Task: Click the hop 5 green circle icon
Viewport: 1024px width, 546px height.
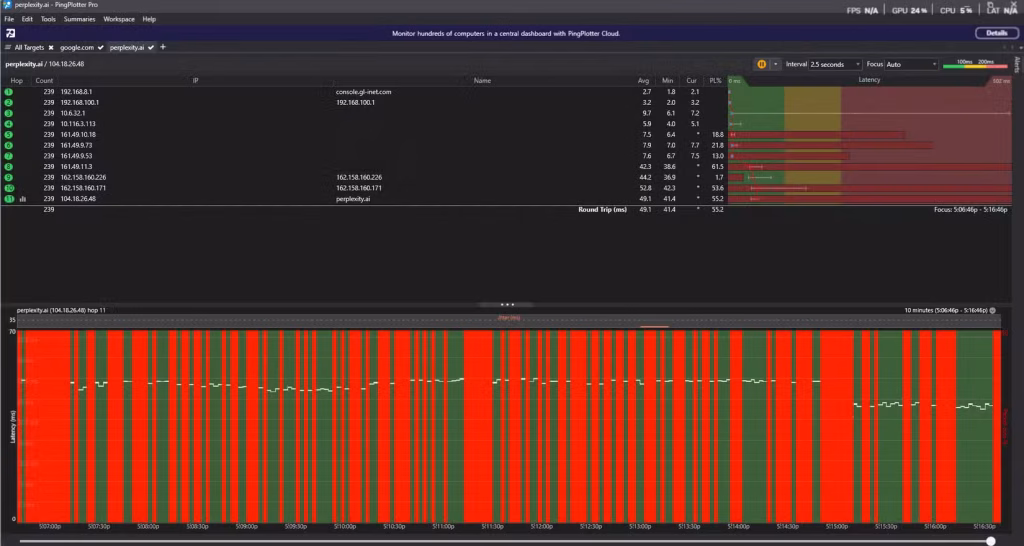Action: 9,134
